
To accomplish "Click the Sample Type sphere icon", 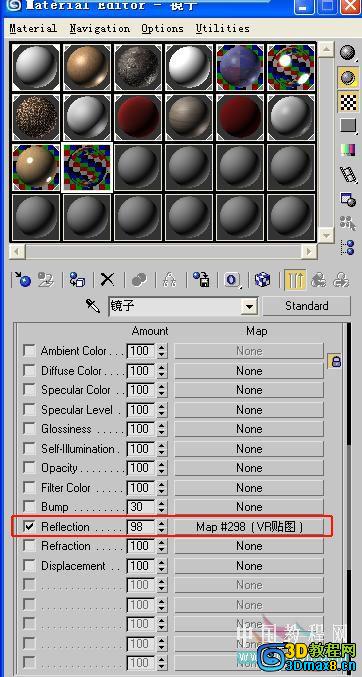I will pyautogui.click(x=348, y=53).
